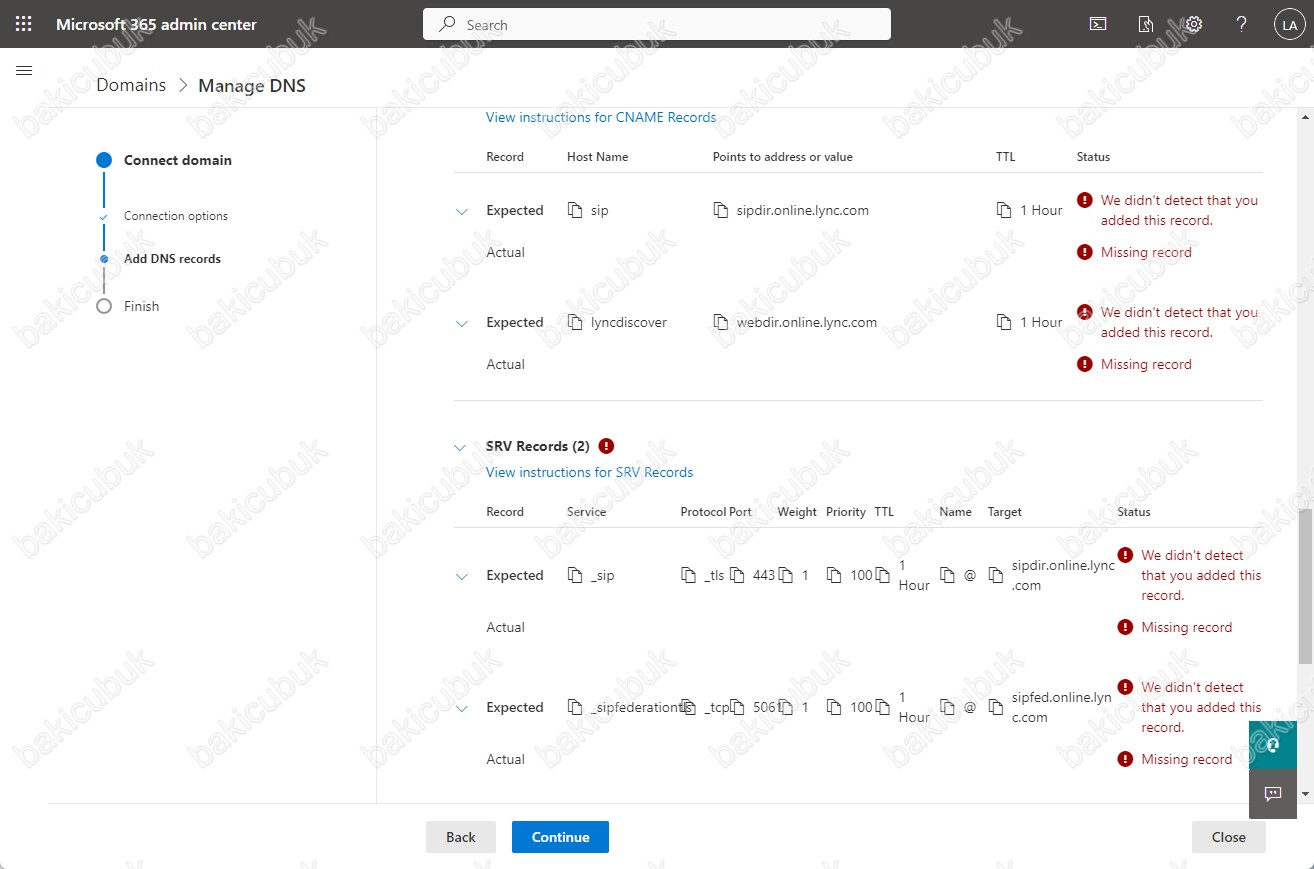Select the Connect domain step

click(x=178, y=160)
